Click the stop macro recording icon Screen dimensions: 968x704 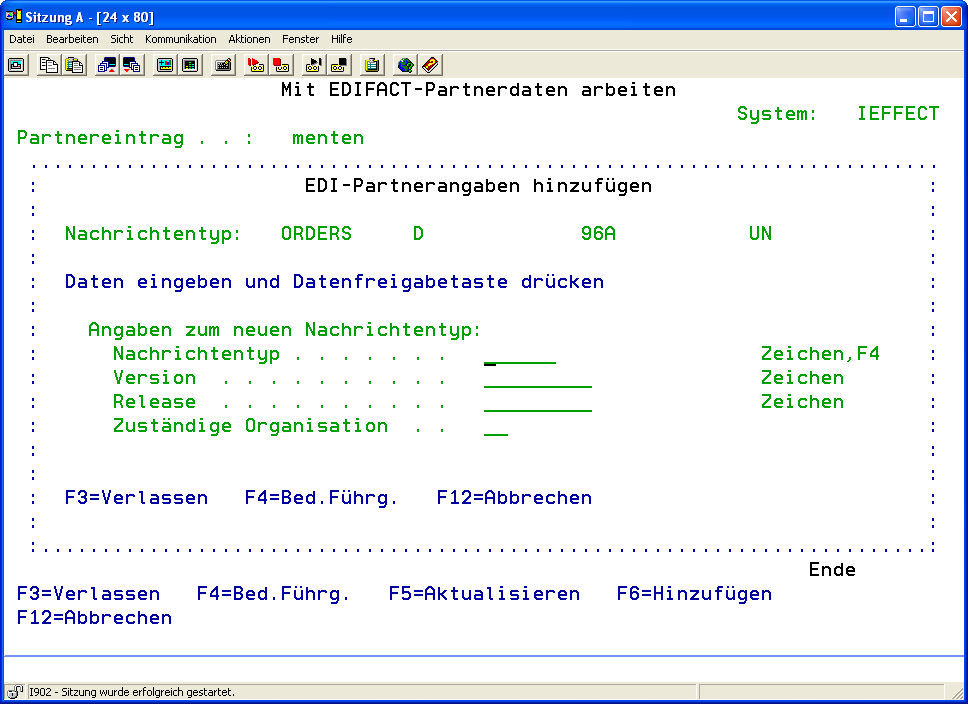pos(281,65)
